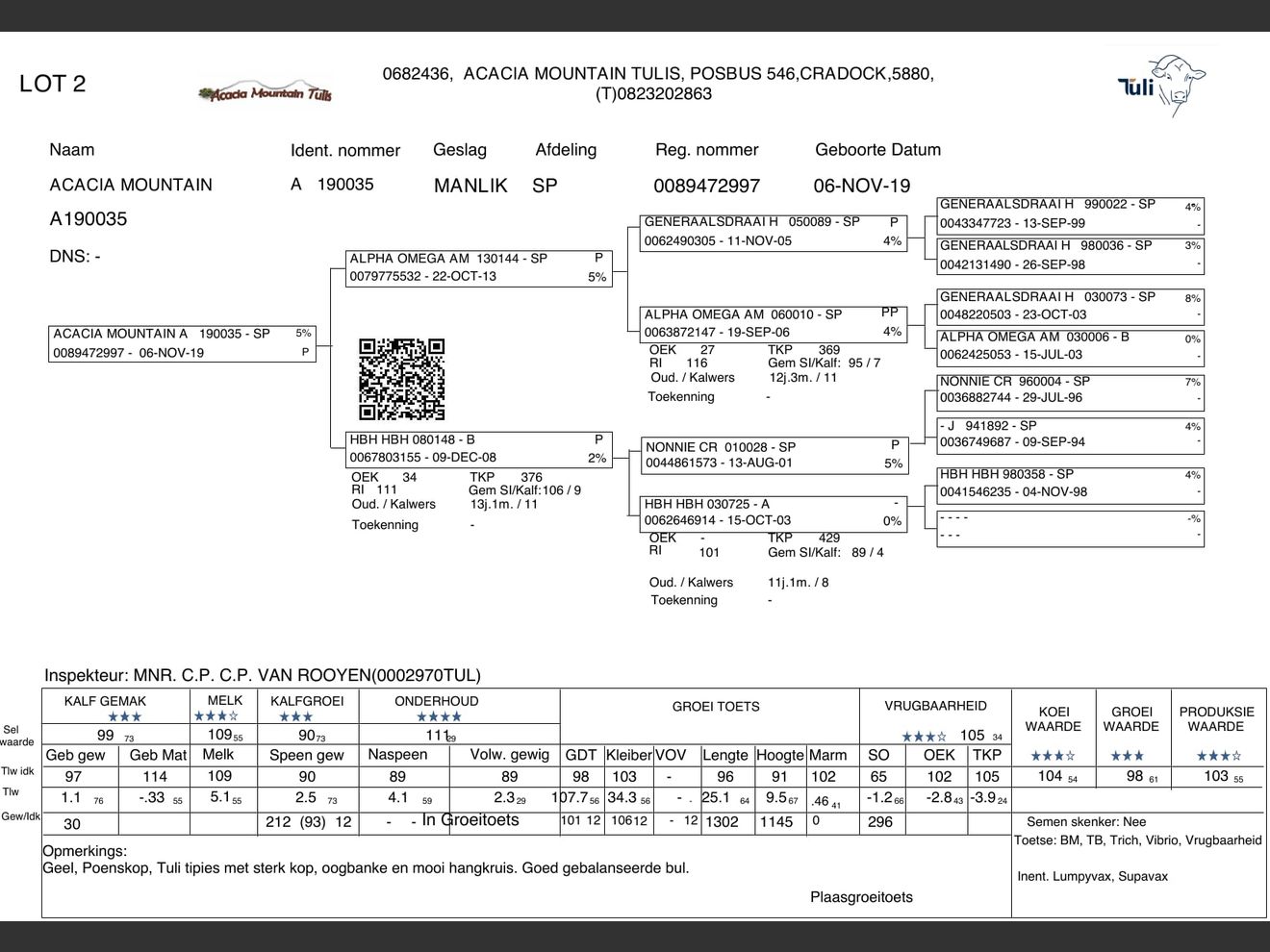Click the star rating under Melk
This screenshot has width=1270, height=952.
click(x=216, y=716)
